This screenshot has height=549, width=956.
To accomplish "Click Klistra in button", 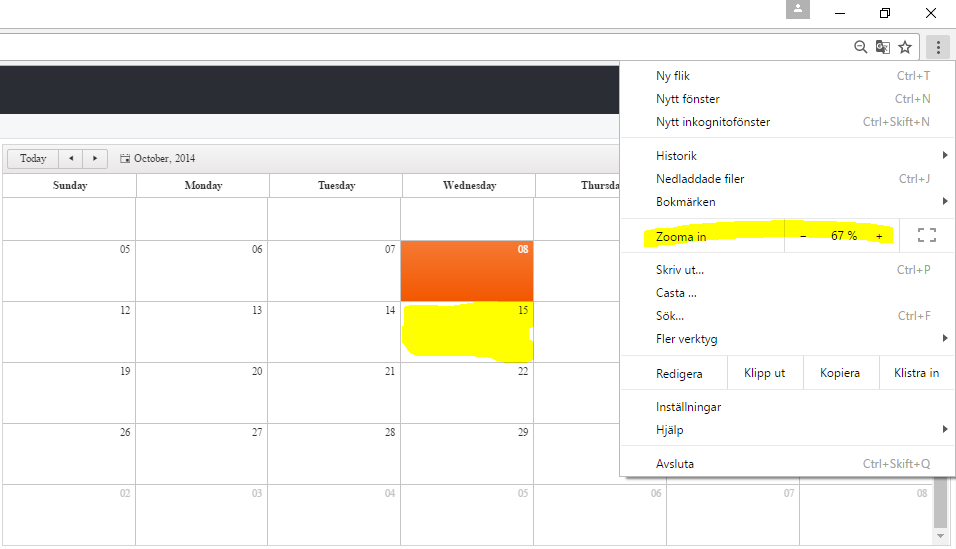I will (916, 373).
